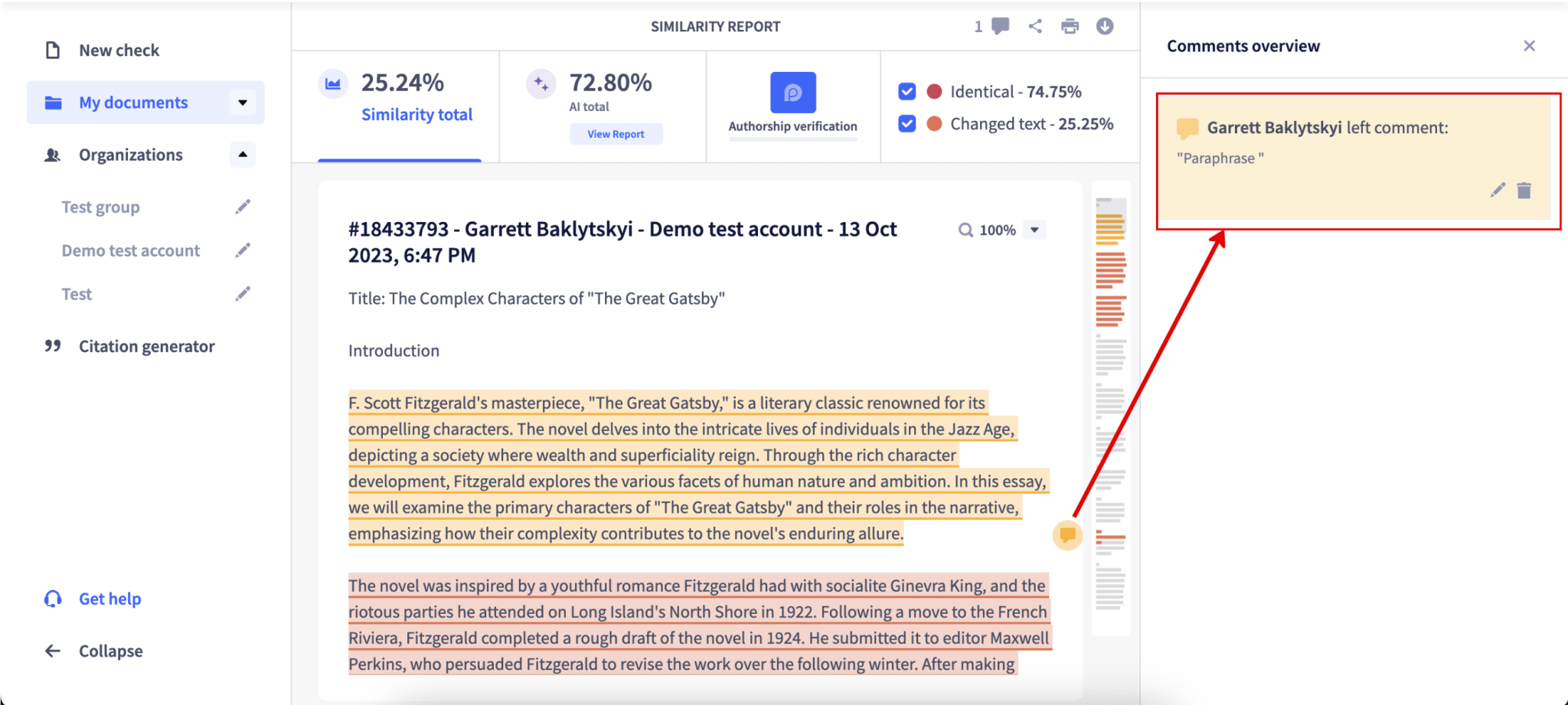The width and height of the screenshot is (1568, 705).
Task: Collapse the Organizations section
Action: tap(243, 155)
